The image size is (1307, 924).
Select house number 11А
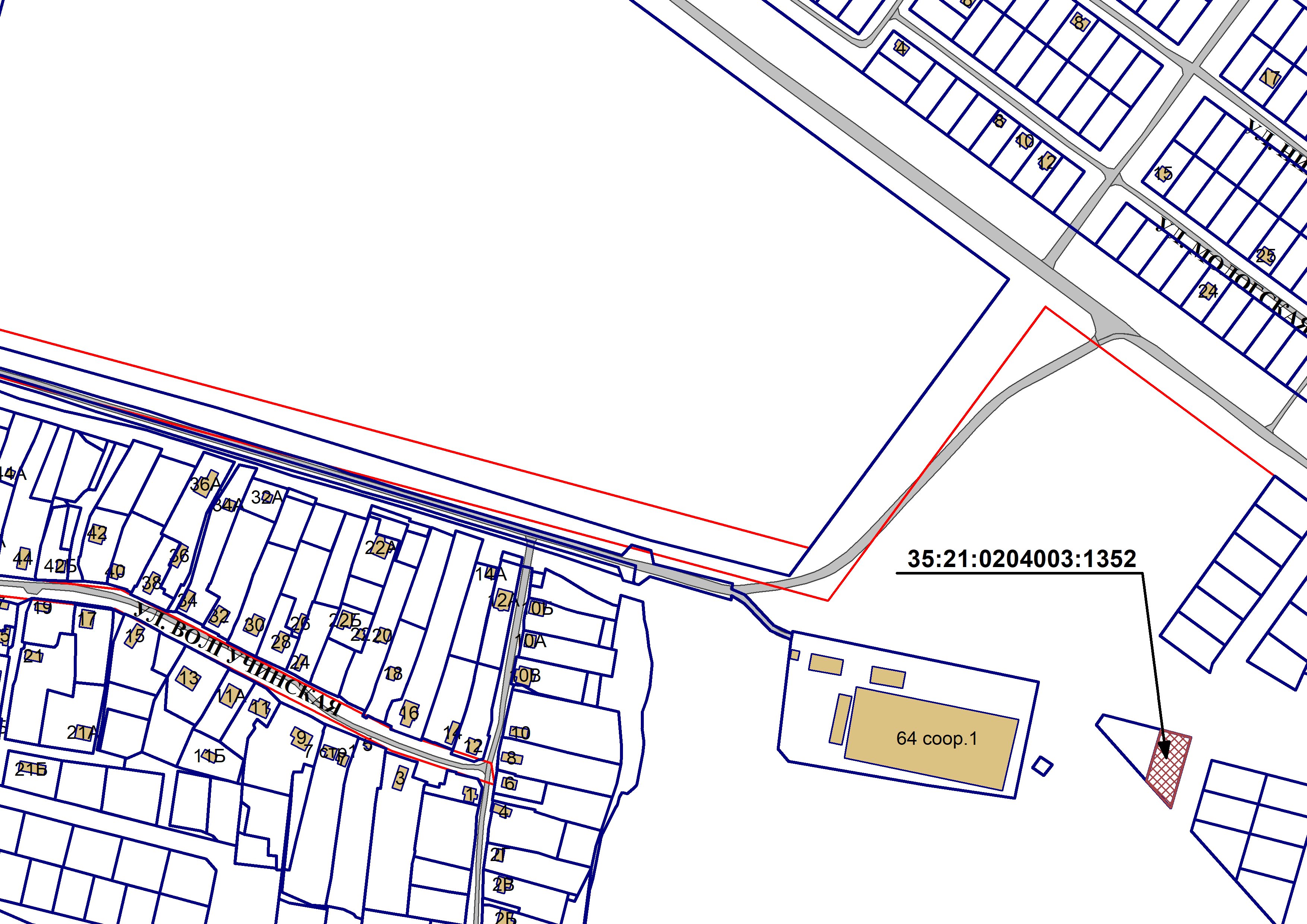[x=232, y=695]
